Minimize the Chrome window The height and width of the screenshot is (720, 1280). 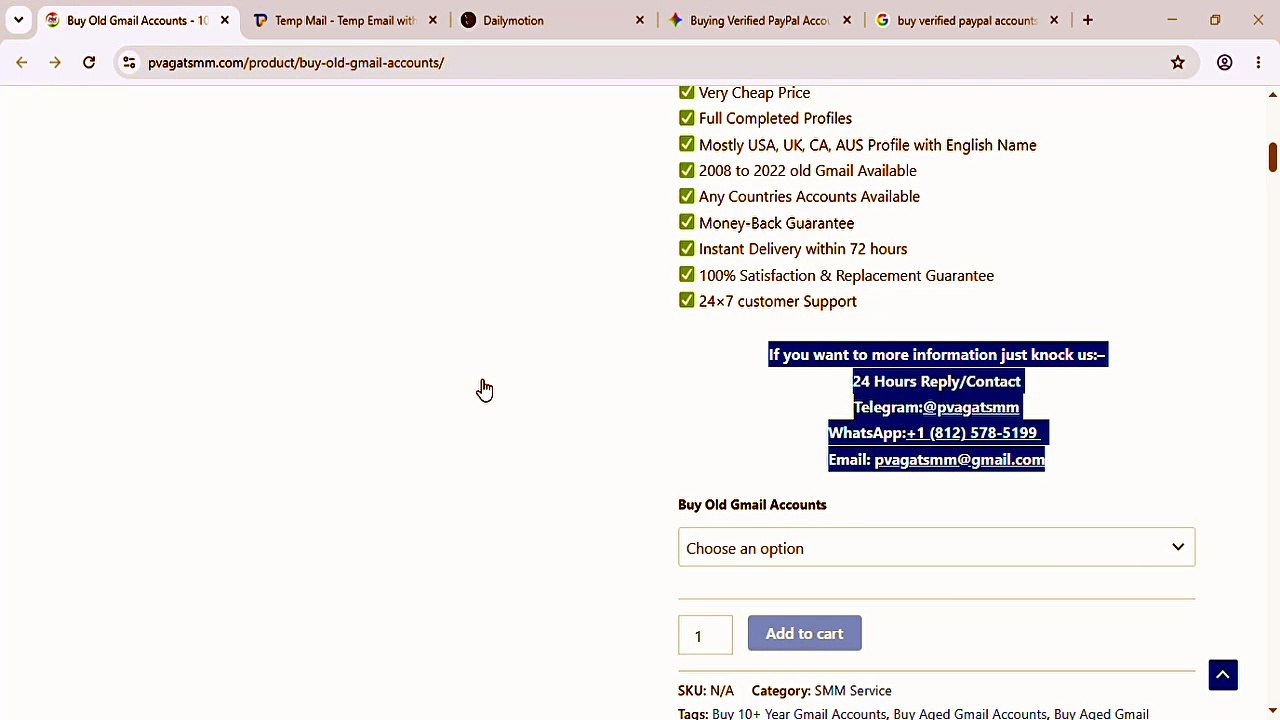click(x=1172, y=20)
